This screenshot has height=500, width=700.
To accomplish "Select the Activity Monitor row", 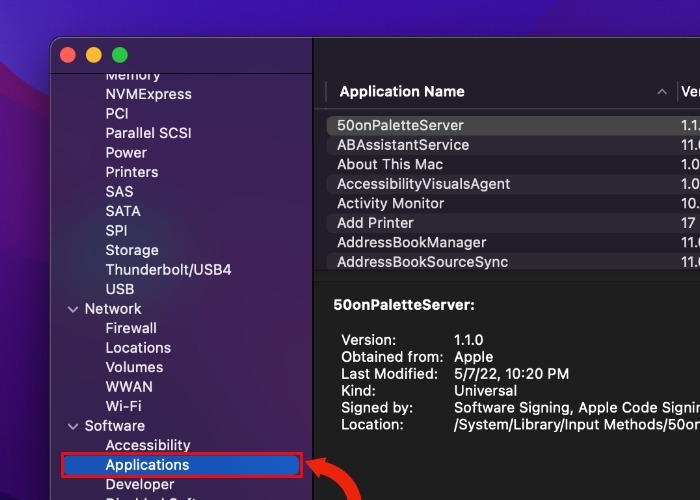I will pyautogui.click(x=513, y=204).
